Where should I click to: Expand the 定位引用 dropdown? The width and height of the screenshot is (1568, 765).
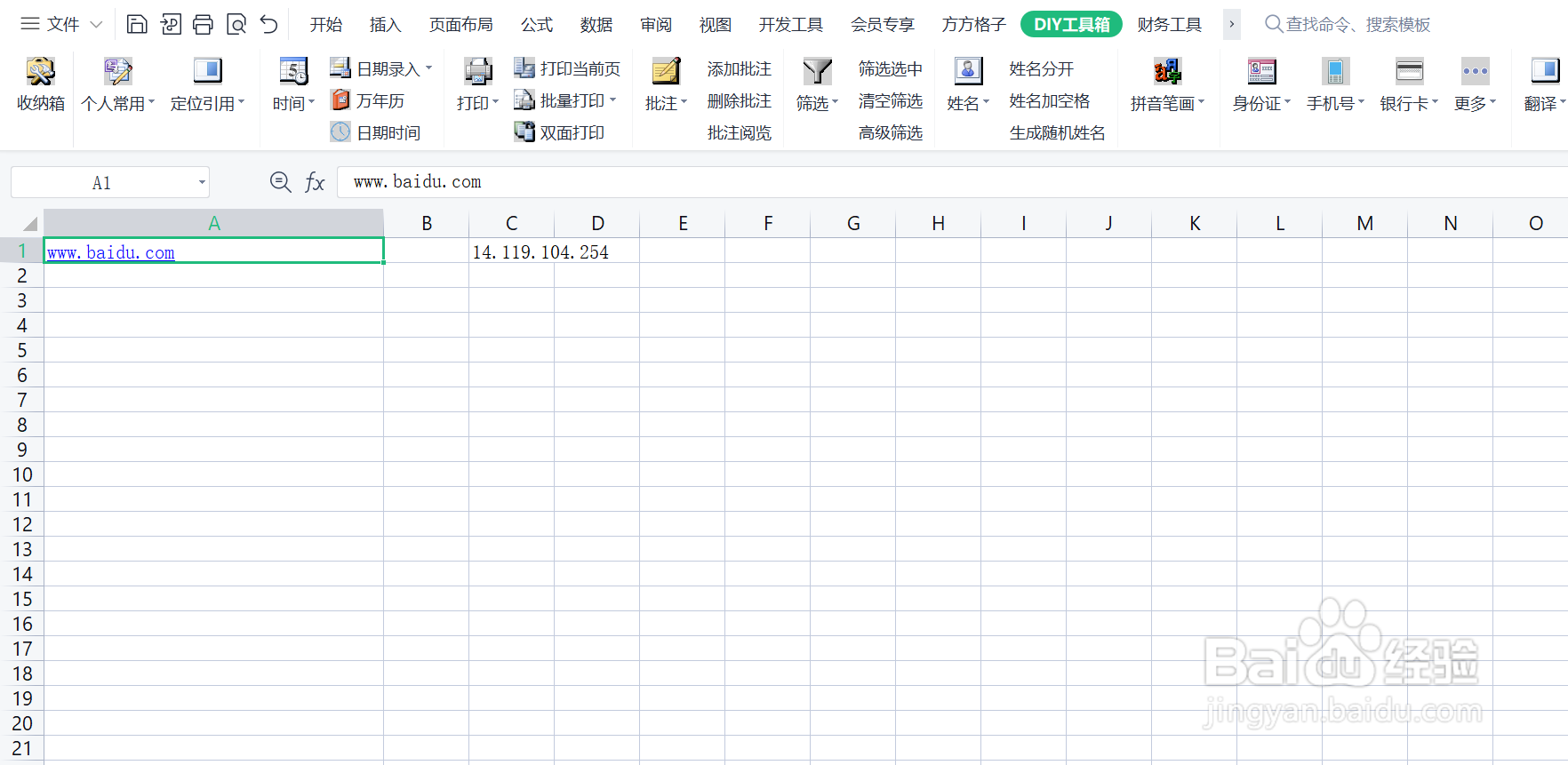point(241,102)
